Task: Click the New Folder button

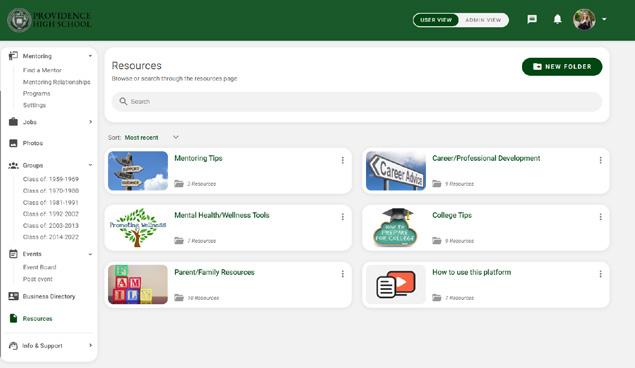Action: point(562,67)
